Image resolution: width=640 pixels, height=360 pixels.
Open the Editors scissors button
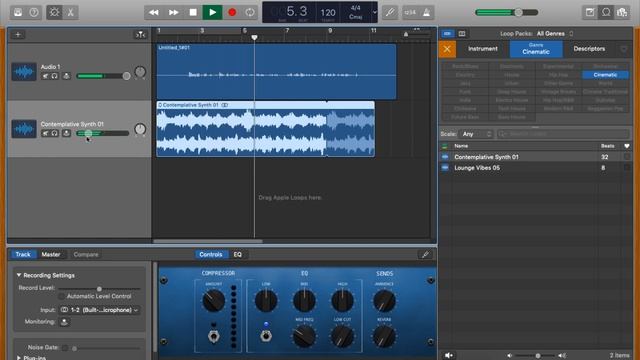[x=70, y=12]
